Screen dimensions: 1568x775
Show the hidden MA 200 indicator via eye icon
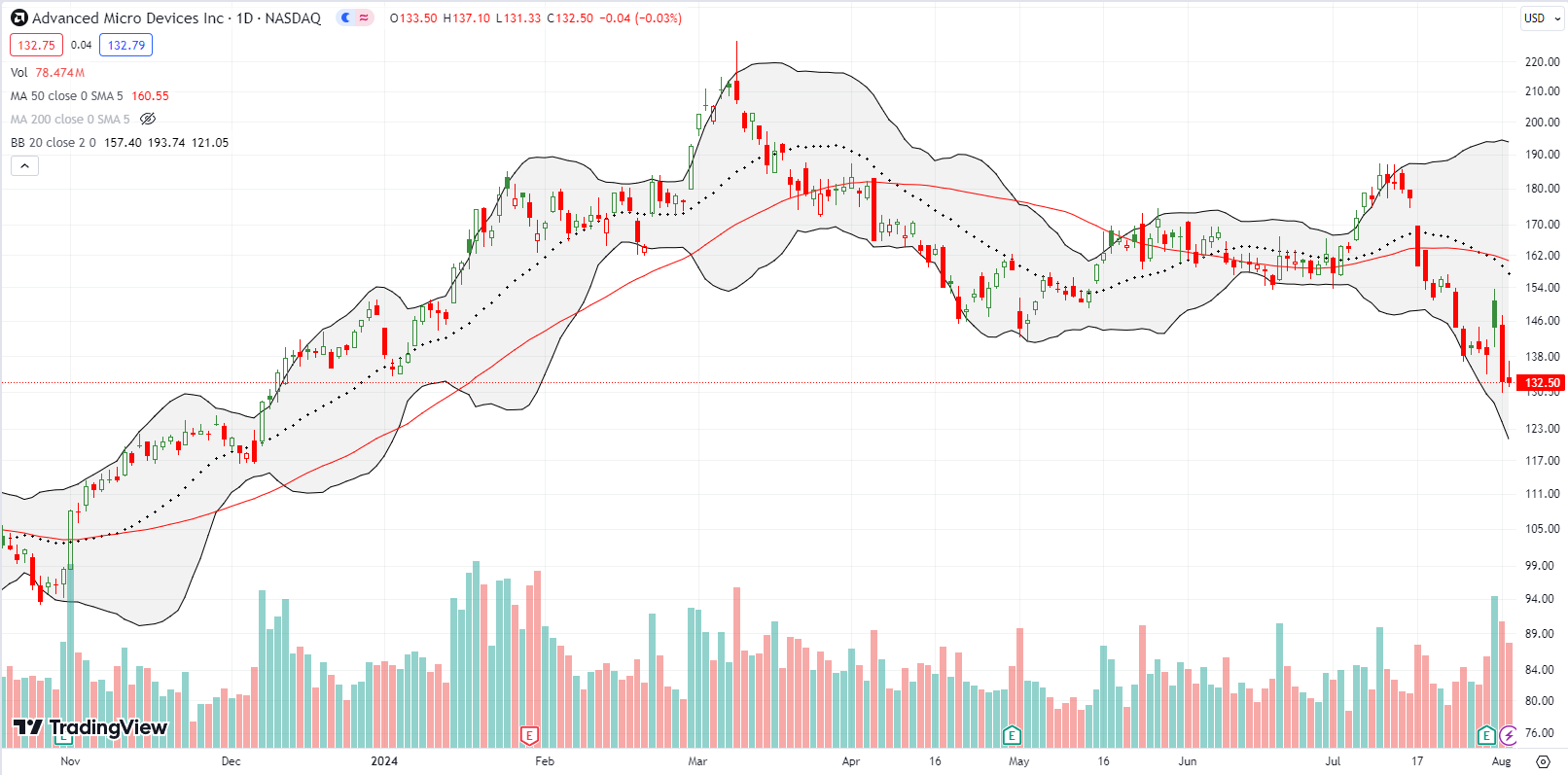[x=148, y=119]
